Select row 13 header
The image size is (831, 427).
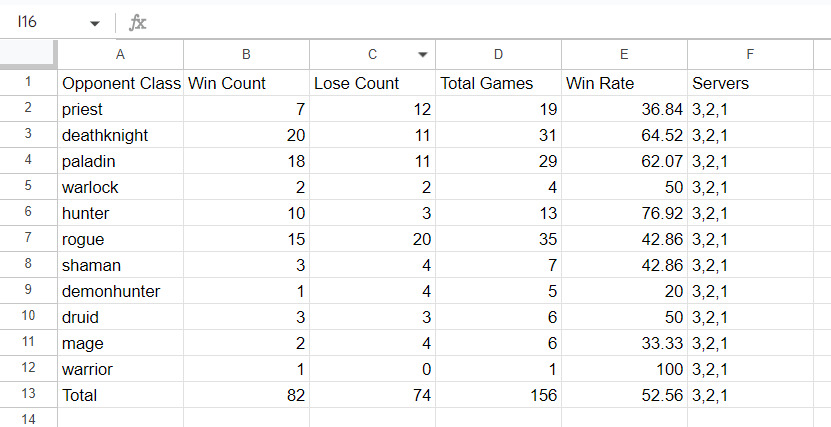(x=28, y=395)
